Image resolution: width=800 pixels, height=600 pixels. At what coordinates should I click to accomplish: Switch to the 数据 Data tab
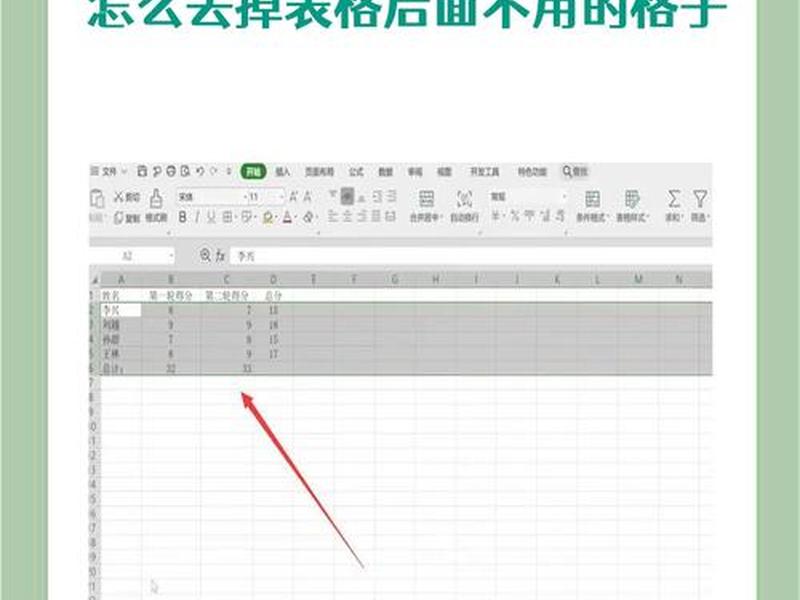(385, 172)
